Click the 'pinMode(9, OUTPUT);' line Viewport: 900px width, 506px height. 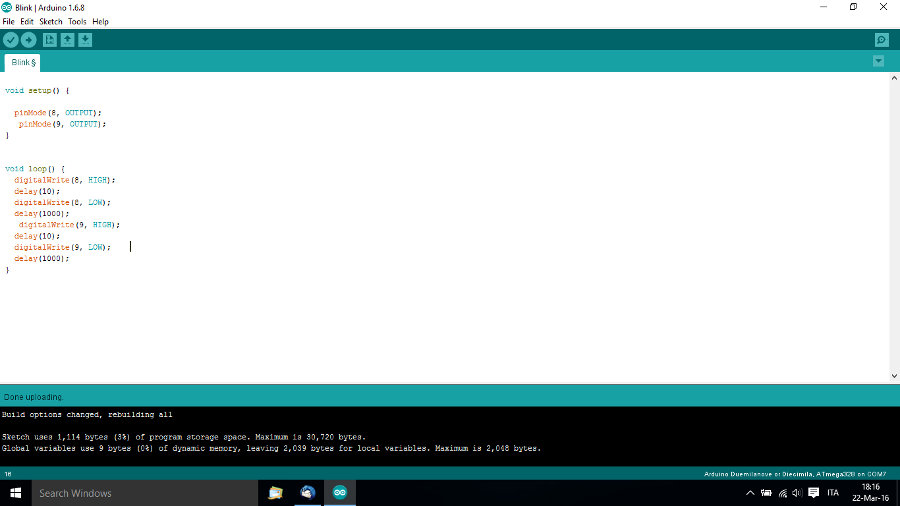pos(62,124)
